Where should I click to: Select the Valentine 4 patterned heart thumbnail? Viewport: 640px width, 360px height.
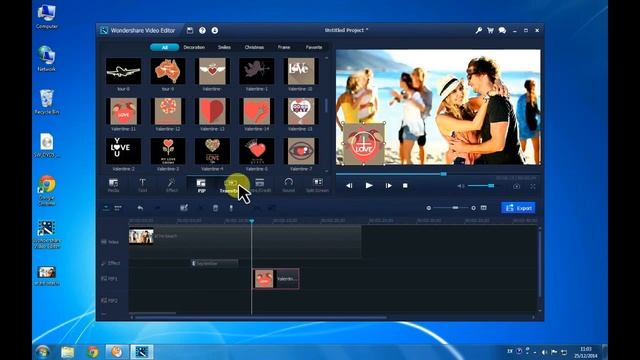click(x=212, y=151)
